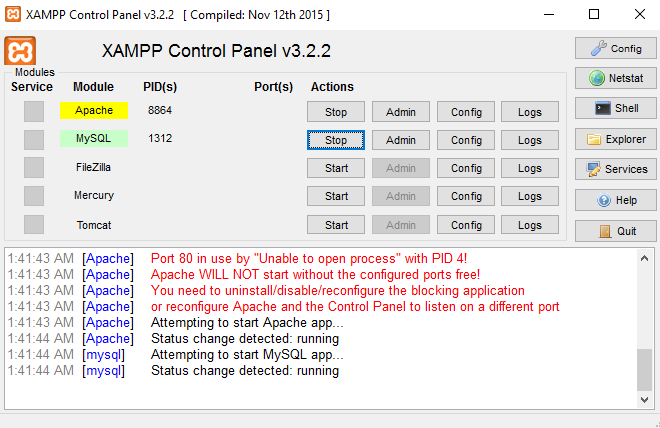660x428 pixels.
Task: Click the log scrollbar down arrow
Action: [644, 399]
